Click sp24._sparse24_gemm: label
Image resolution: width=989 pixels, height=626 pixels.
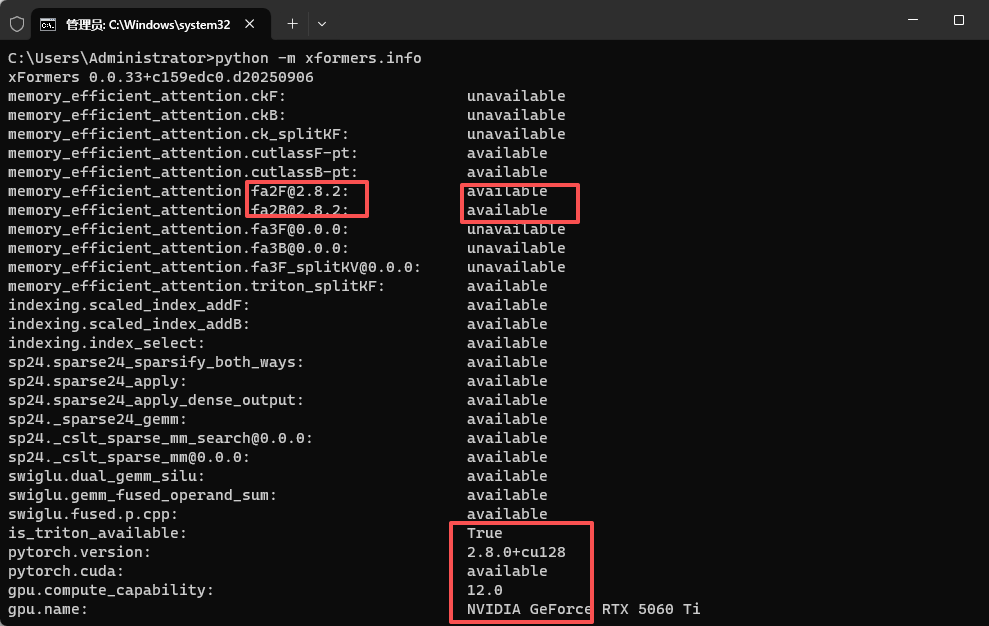pos(98,419)
